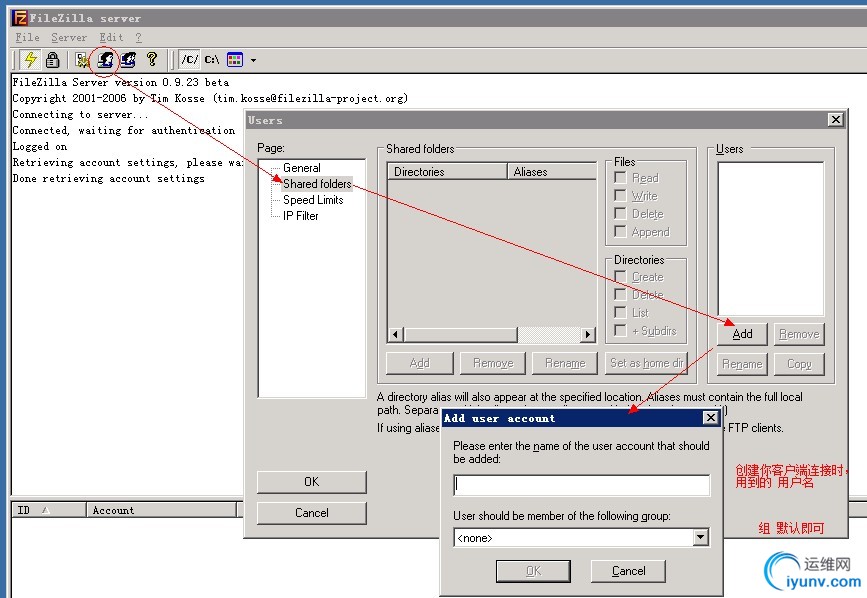Open server settings toolbar icon
The height and width of the screenshot is (598, 867).
[82, 59]
